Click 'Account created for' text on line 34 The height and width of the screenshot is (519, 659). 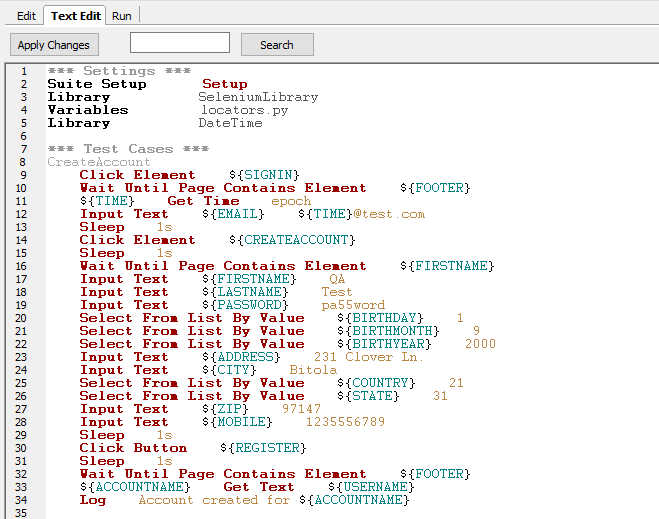tap(214, 500)
